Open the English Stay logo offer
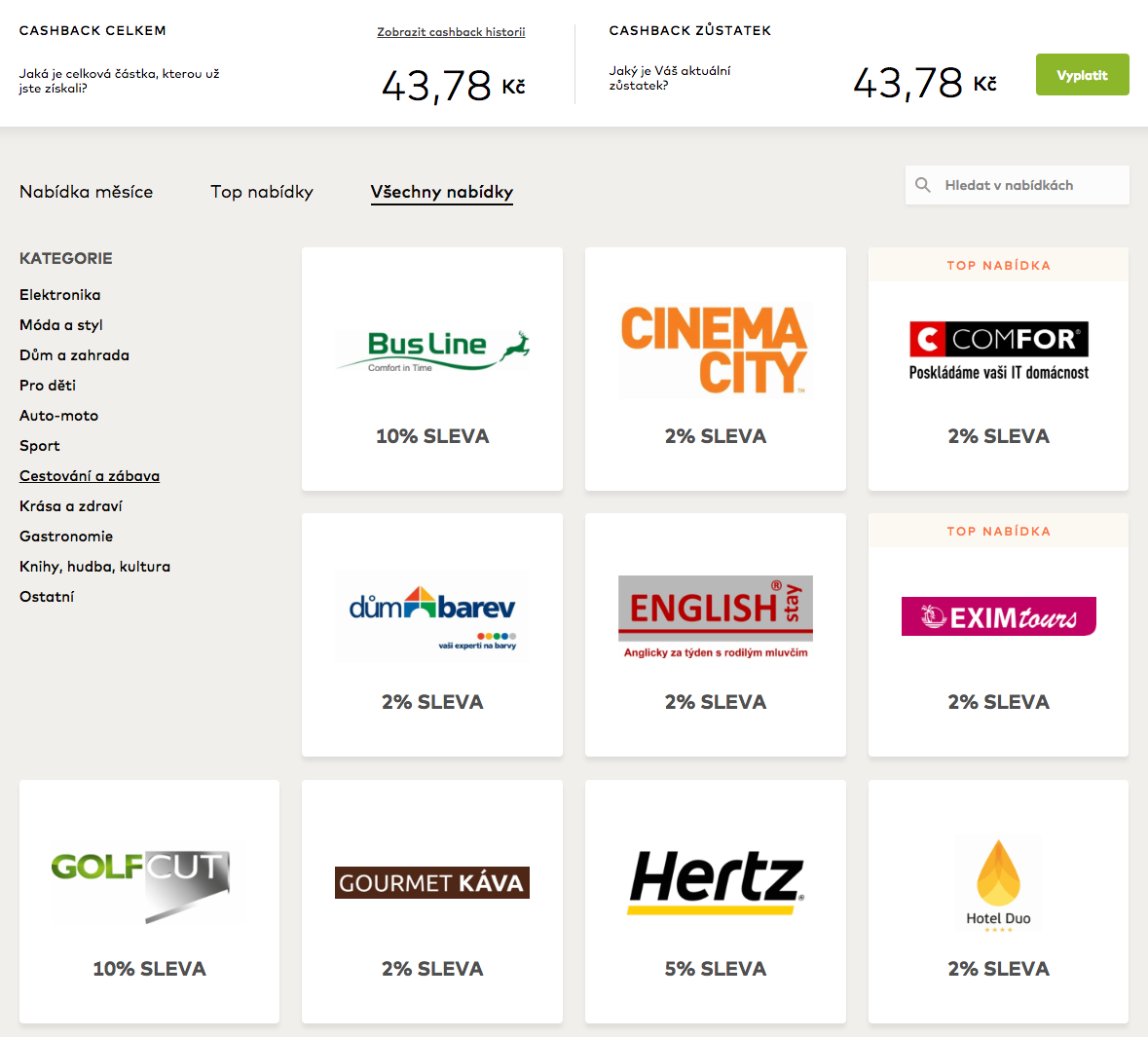 tap(716, 616)
